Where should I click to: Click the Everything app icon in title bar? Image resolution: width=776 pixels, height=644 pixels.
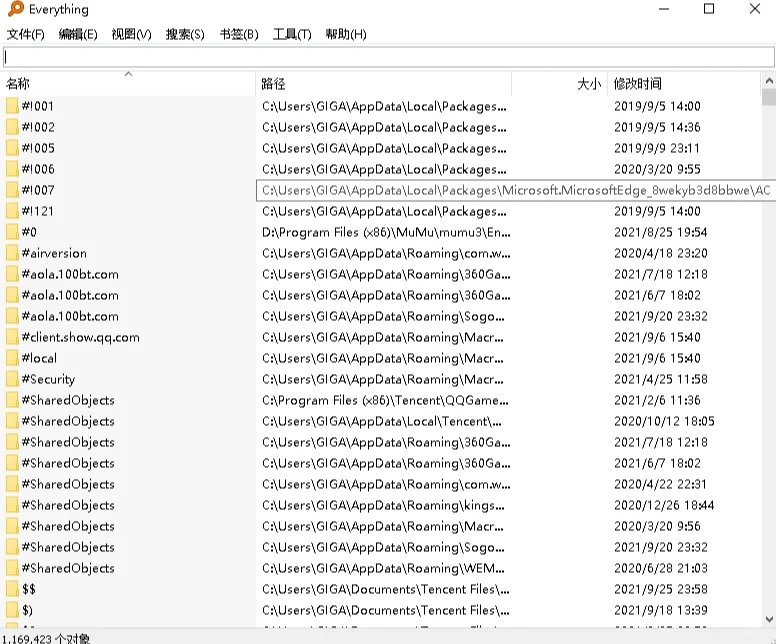[16, 9]
